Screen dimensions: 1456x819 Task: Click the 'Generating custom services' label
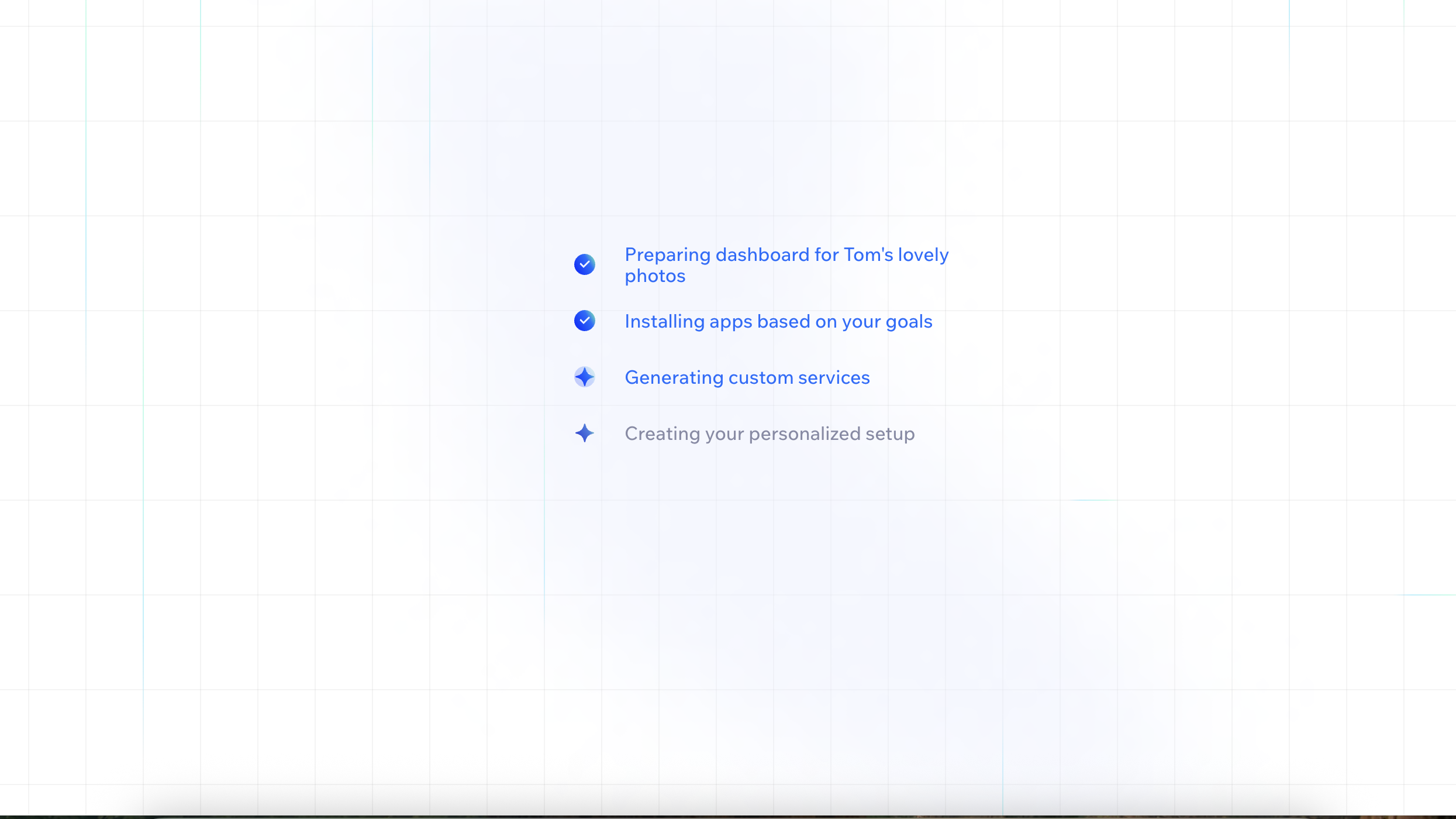(x=747, y=377)
